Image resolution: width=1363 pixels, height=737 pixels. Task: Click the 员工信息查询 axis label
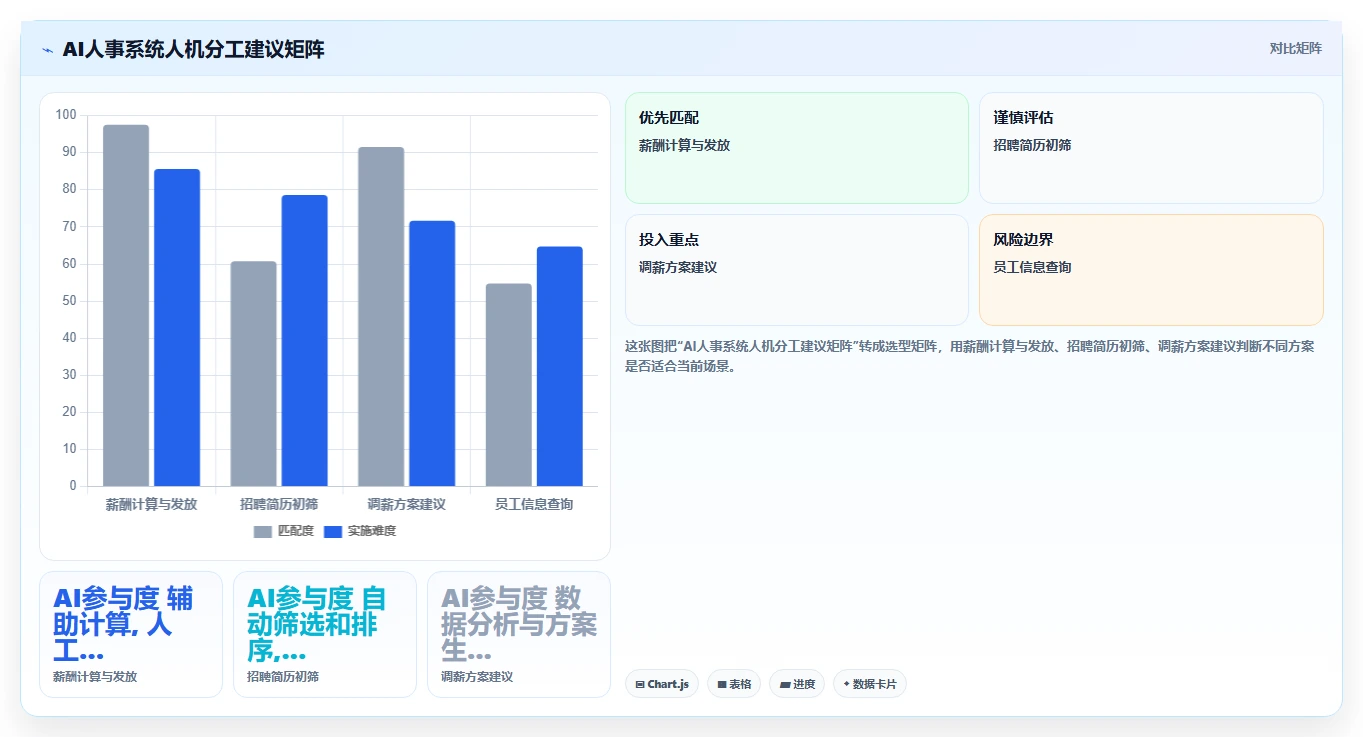point(534,505)
